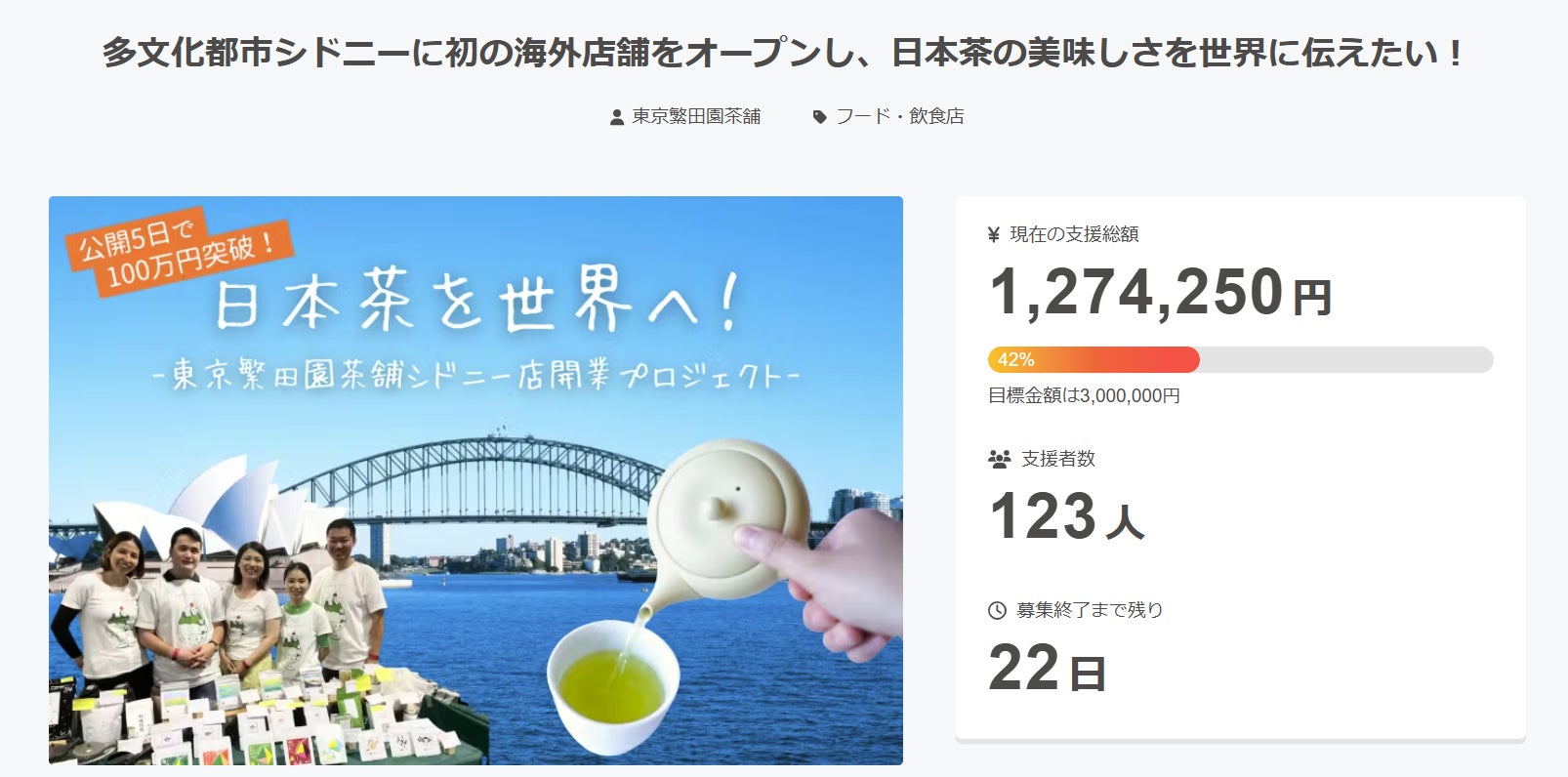Click the 22日 remaining days figure

pos(1048,668)
